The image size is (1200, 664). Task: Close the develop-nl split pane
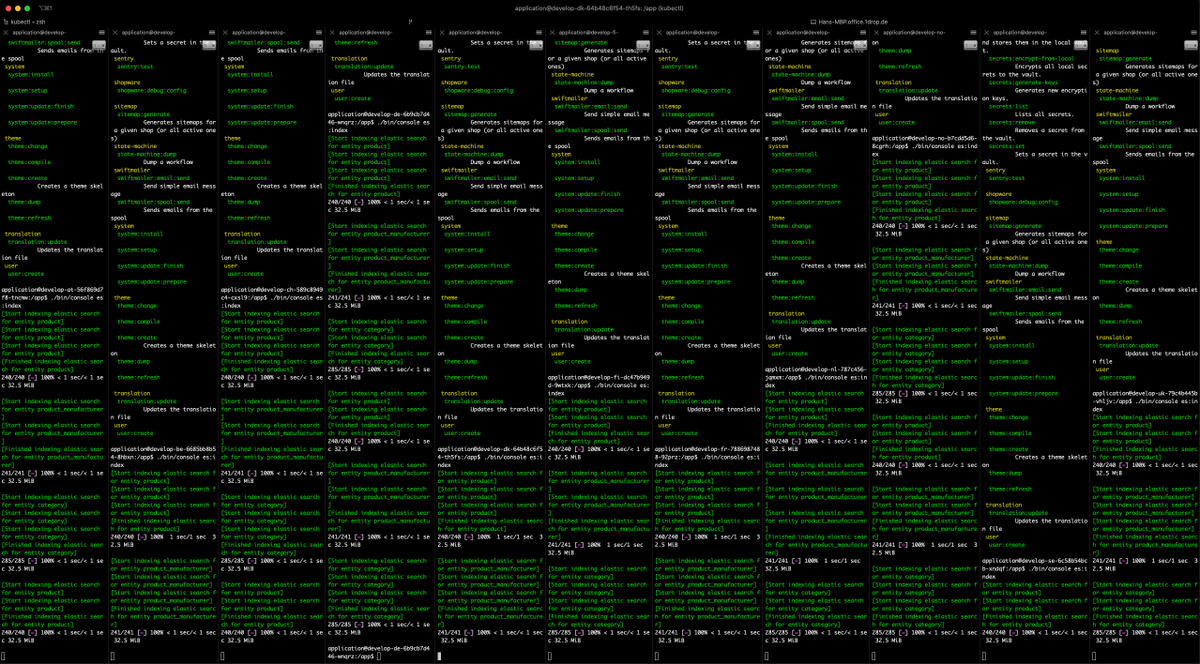768,33
